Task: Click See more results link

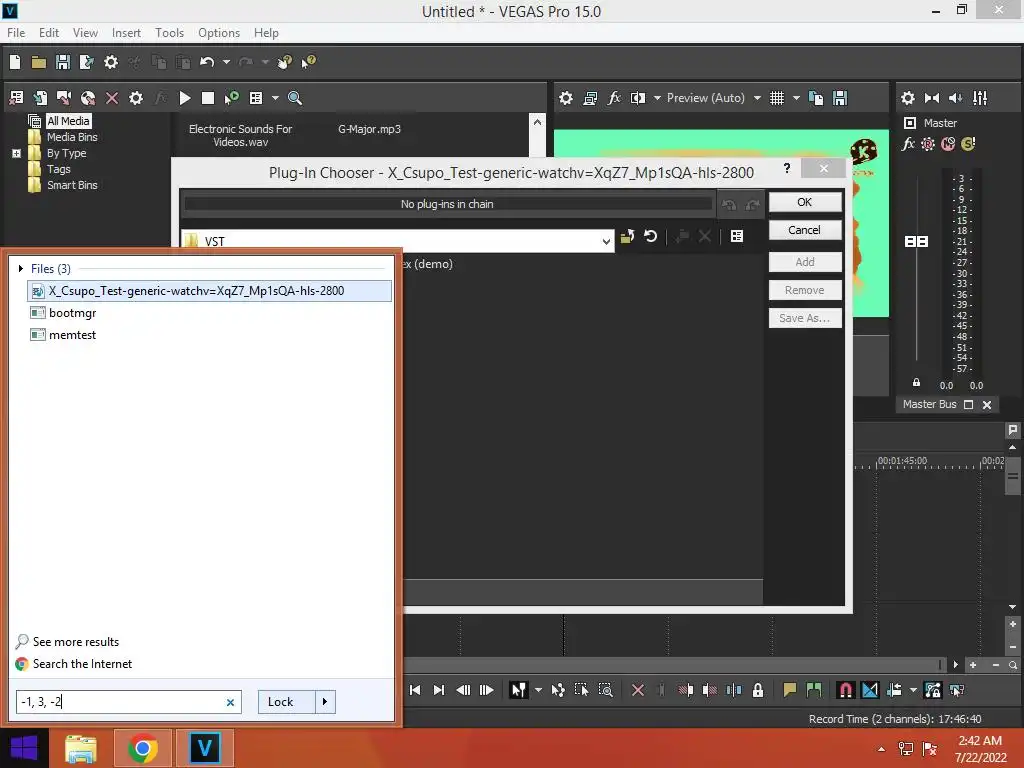Action: click(76, 642)
